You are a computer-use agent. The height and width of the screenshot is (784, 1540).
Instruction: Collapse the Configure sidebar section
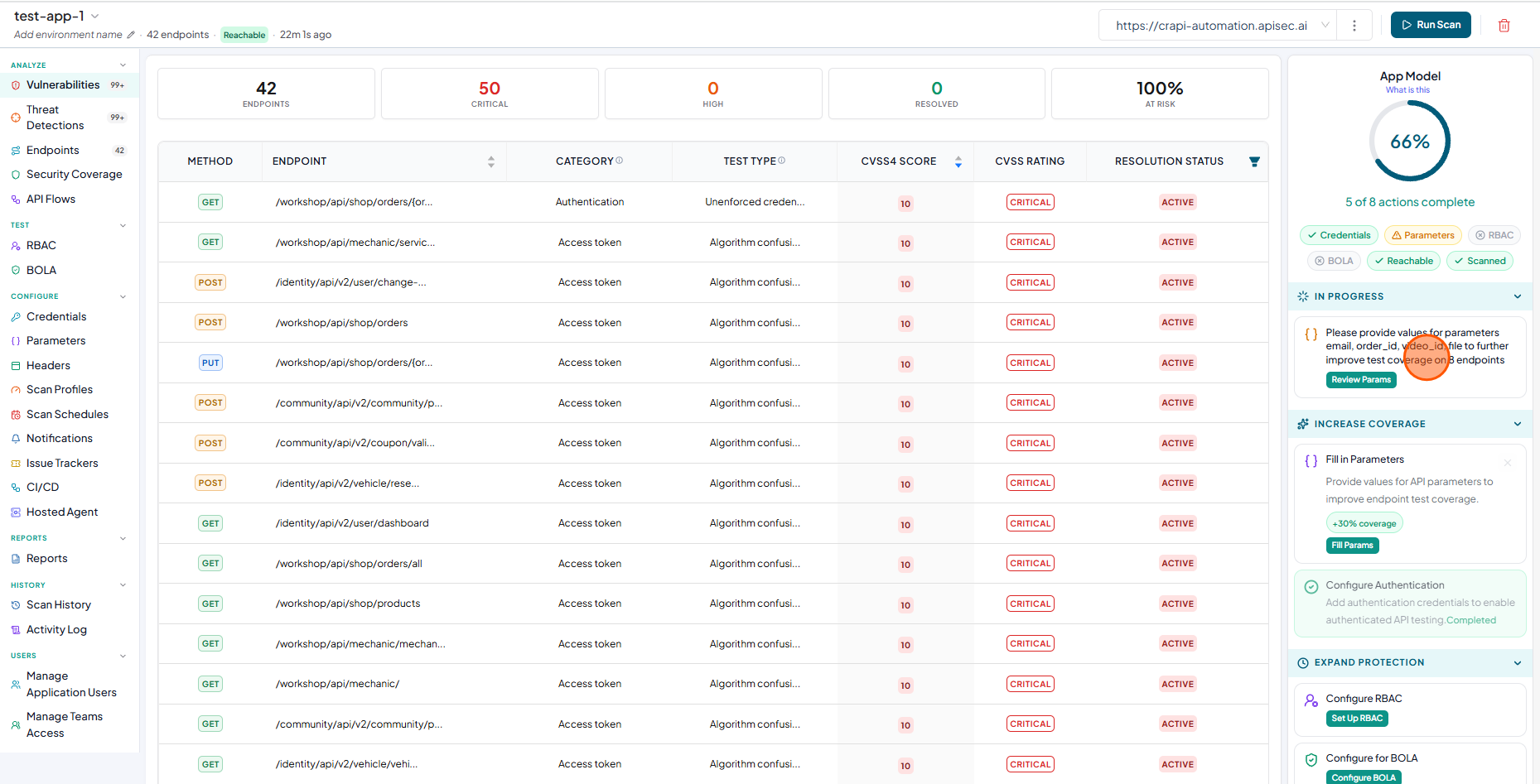point(123,296)
